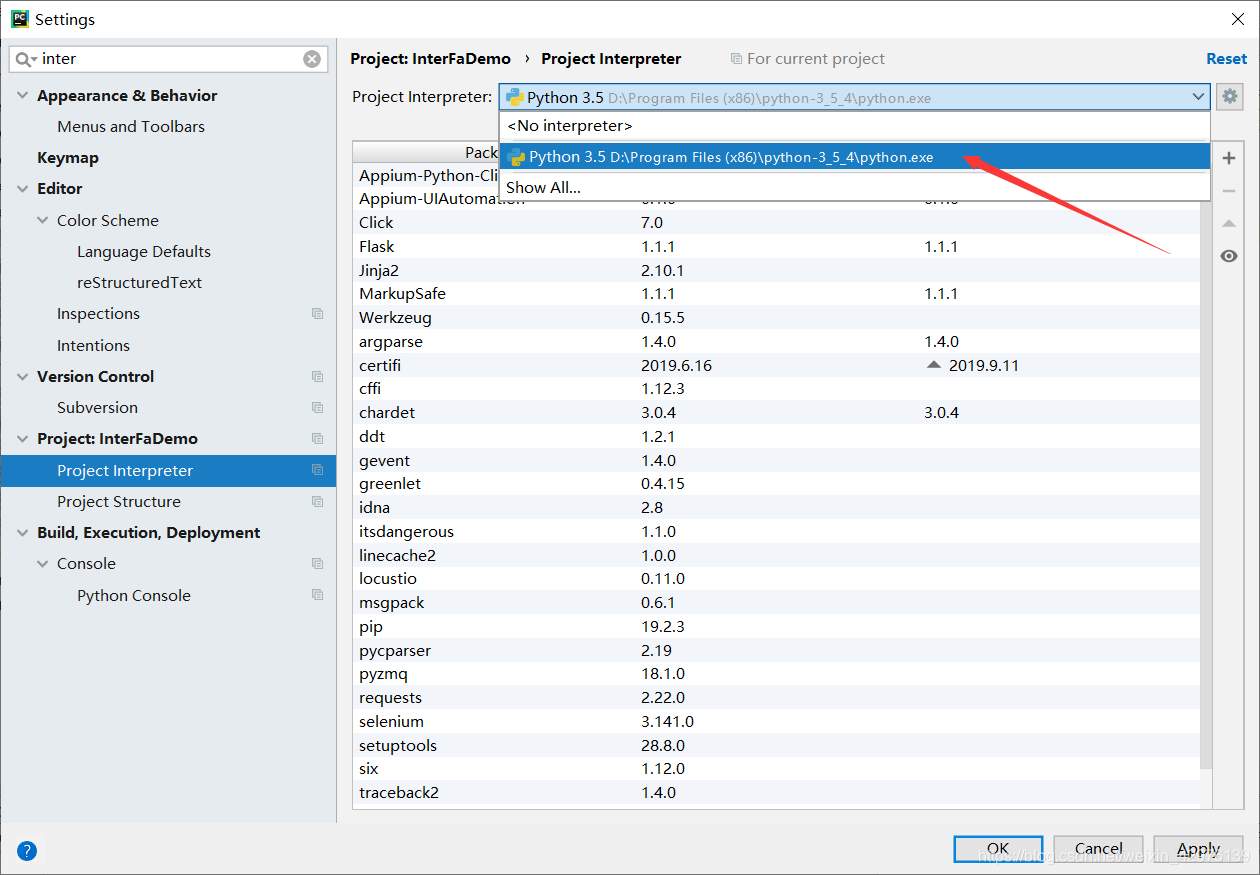Click the Apply button
This screenshot has height=875, width=1260.
(1198, 849)
